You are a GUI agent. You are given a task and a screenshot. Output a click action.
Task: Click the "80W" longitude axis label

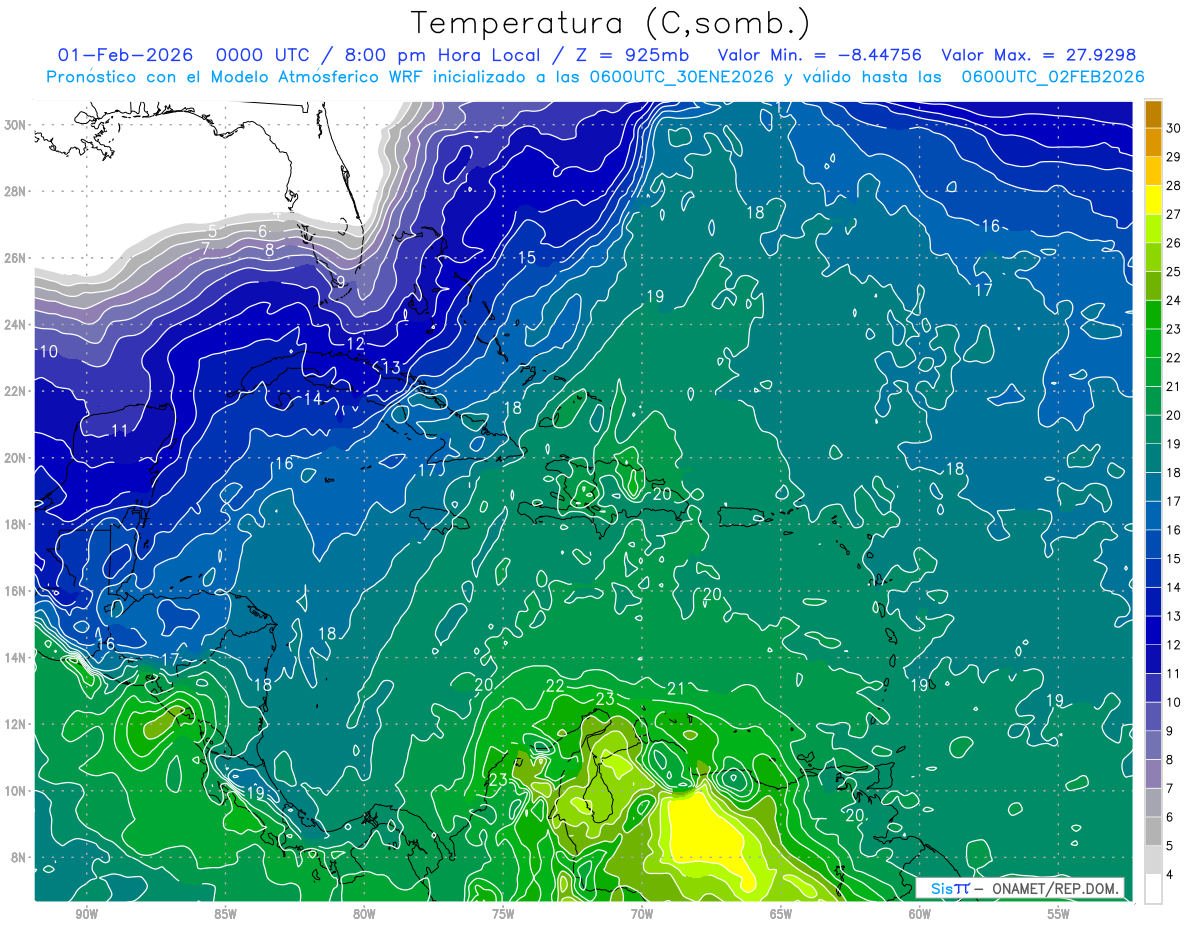click(364, 914)
